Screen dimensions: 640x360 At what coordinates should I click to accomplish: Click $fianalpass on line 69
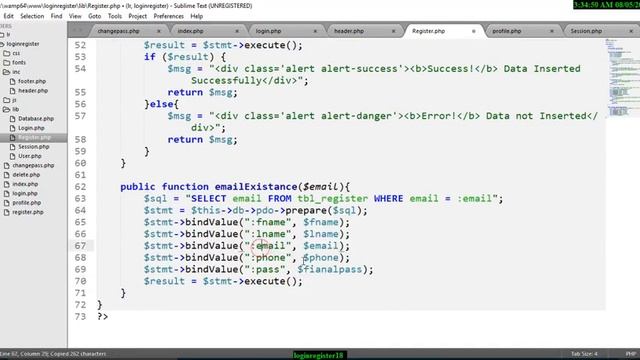(x=330, y=269)
